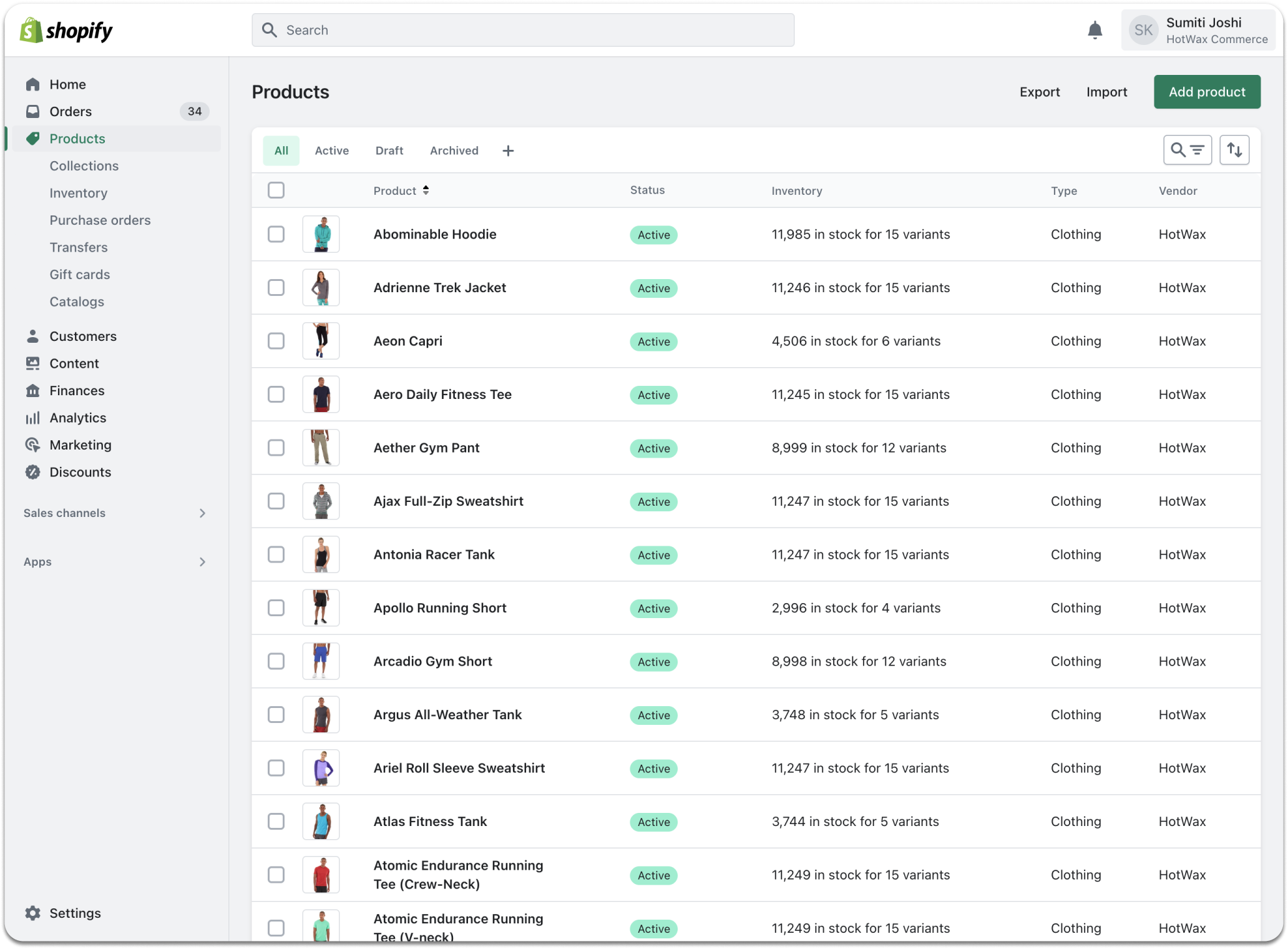Viewport: 1288px width, 949px height.
Task: Open Aeon Capri product thumbnail
Action: point(321,341)
